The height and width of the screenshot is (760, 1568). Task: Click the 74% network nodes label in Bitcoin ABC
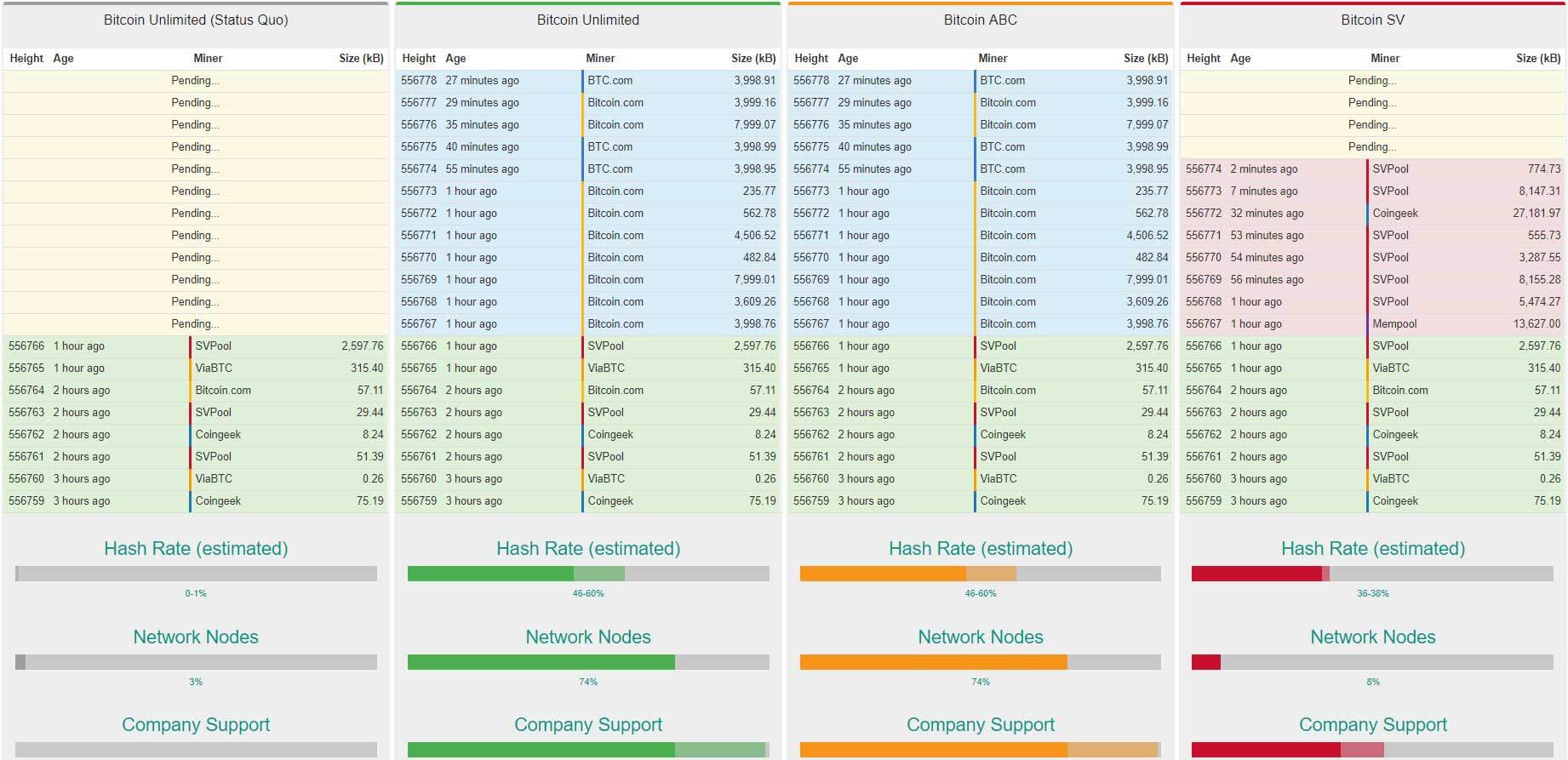click(980, 682)
